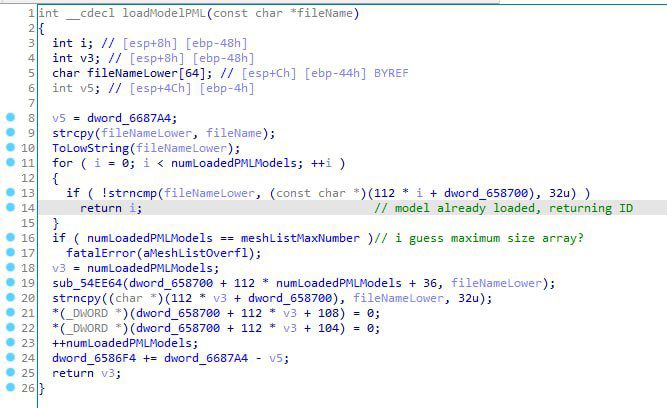Open the ToLowString function reference

click(90, 148)
